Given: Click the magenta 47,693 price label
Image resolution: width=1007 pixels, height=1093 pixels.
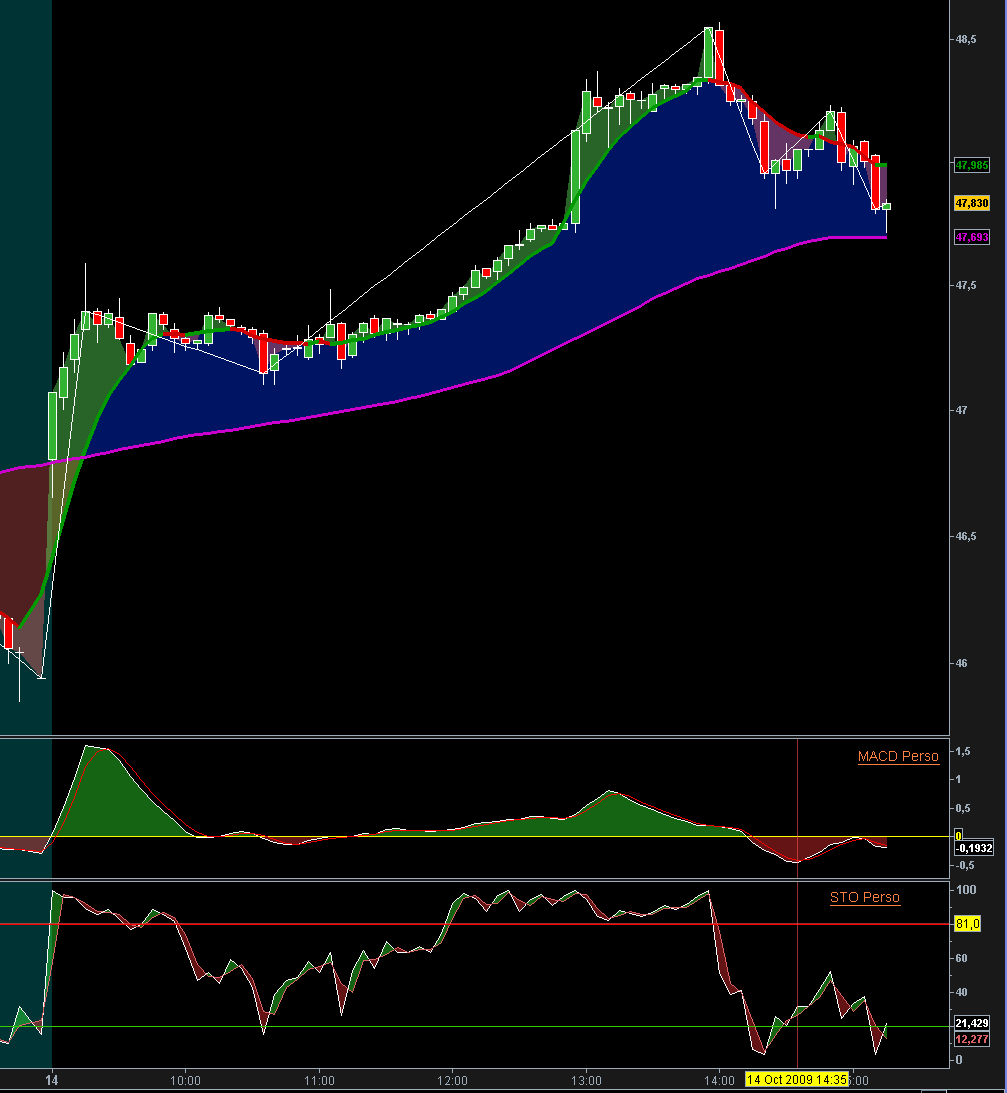Looking at the screenshot, I should tap(971, 237).
